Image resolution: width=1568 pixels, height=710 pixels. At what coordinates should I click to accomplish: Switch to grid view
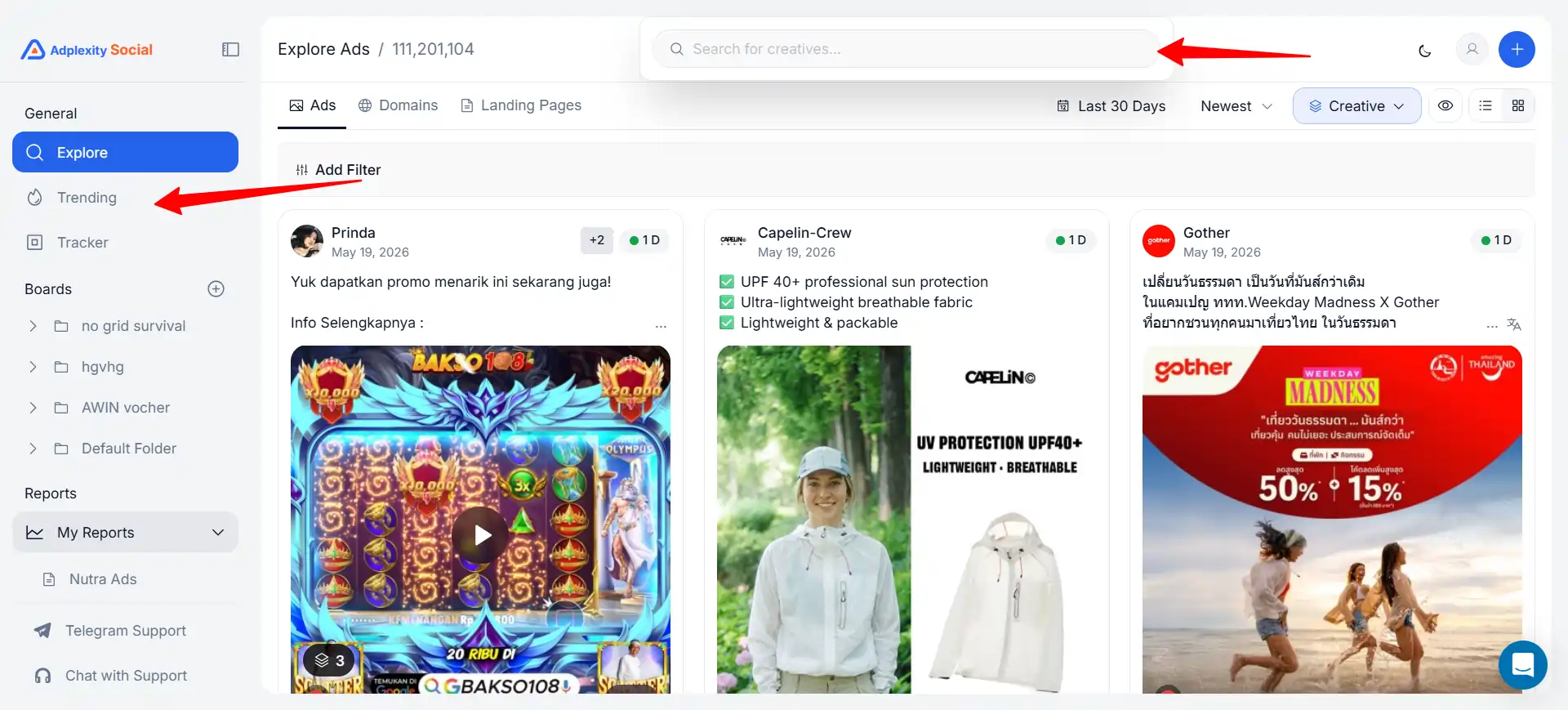1518,106
